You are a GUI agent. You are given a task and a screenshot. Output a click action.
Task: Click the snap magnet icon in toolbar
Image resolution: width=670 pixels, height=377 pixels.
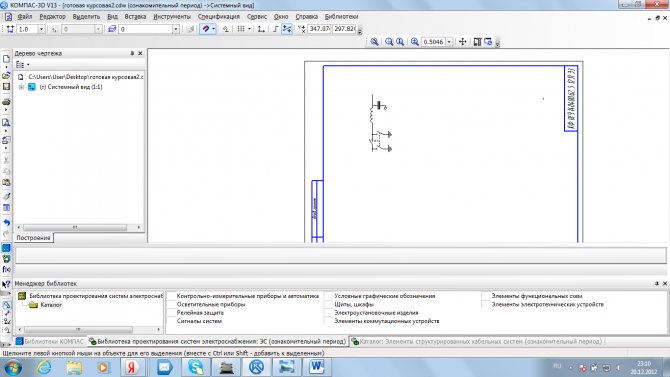coord(206,29)
